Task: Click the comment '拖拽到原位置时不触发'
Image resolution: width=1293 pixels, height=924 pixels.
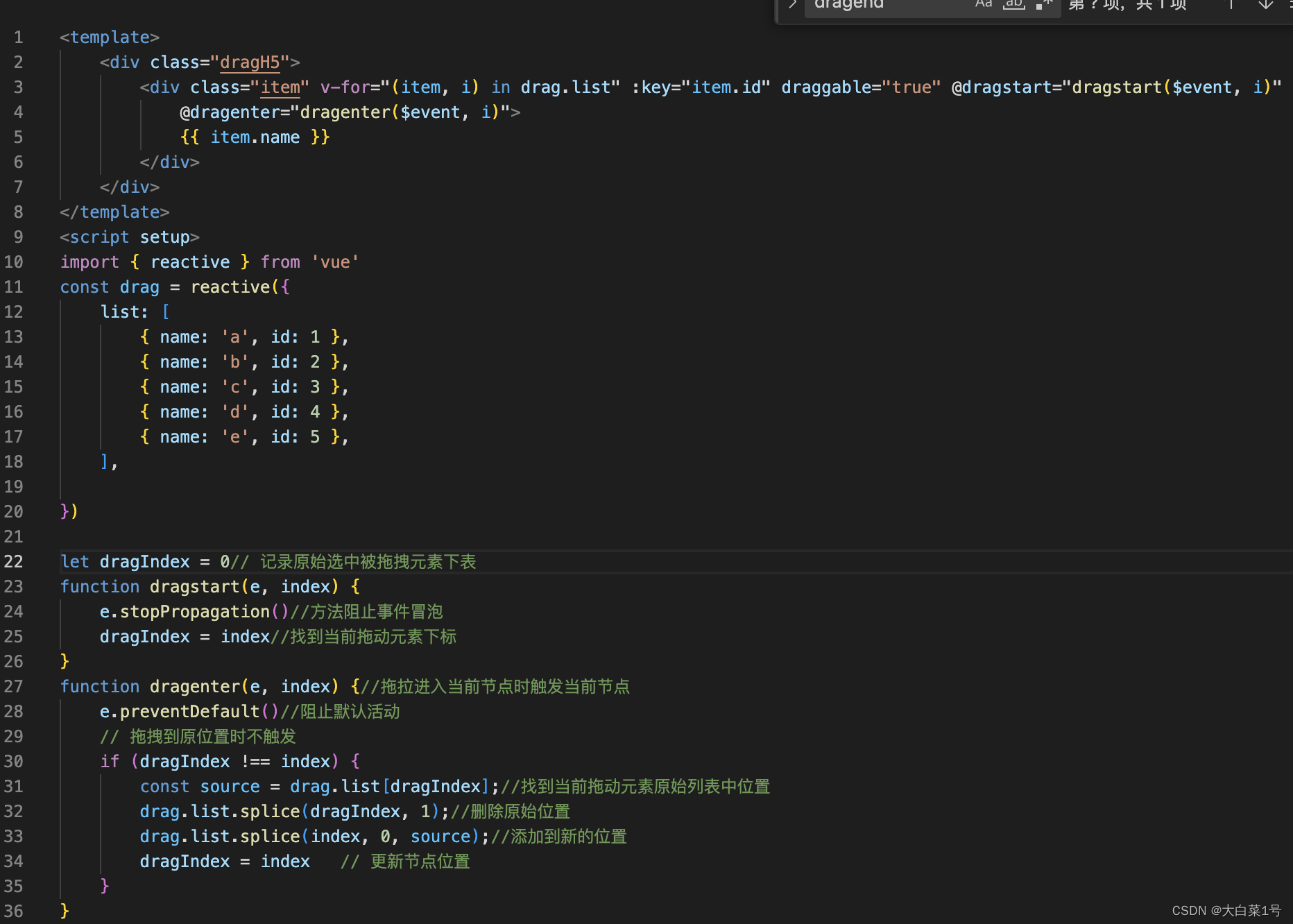Action: [x=198, y=736]
